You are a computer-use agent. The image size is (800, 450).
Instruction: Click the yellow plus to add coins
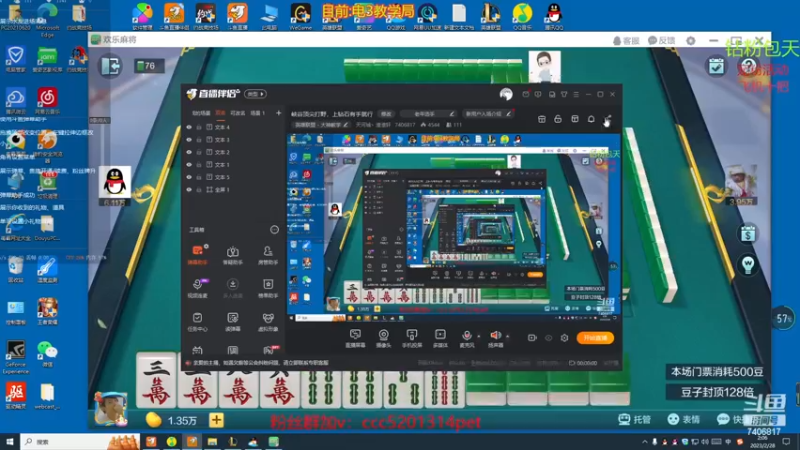point(216,420)
